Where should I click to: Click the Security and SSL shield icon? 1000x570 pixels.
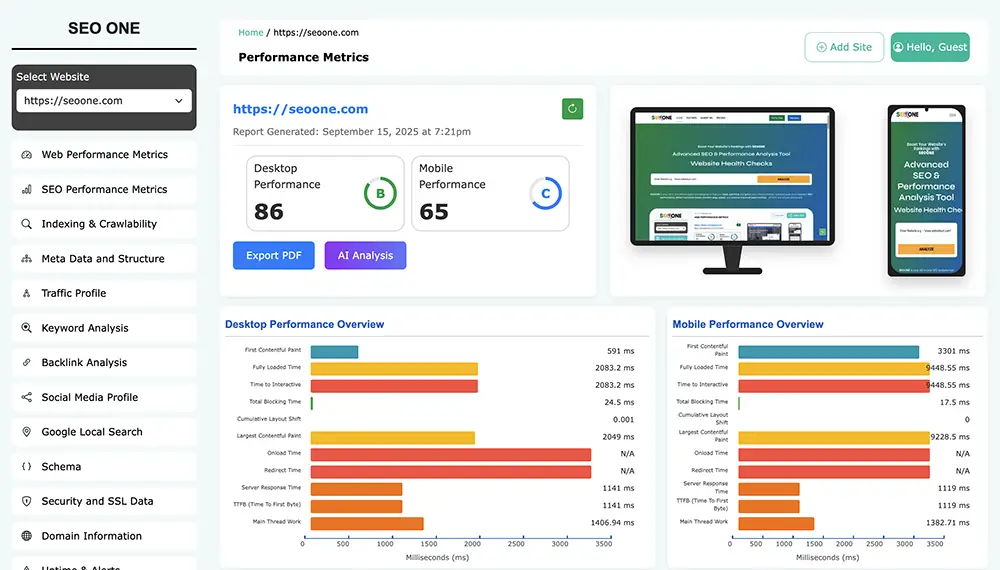(x=26, y=502)
